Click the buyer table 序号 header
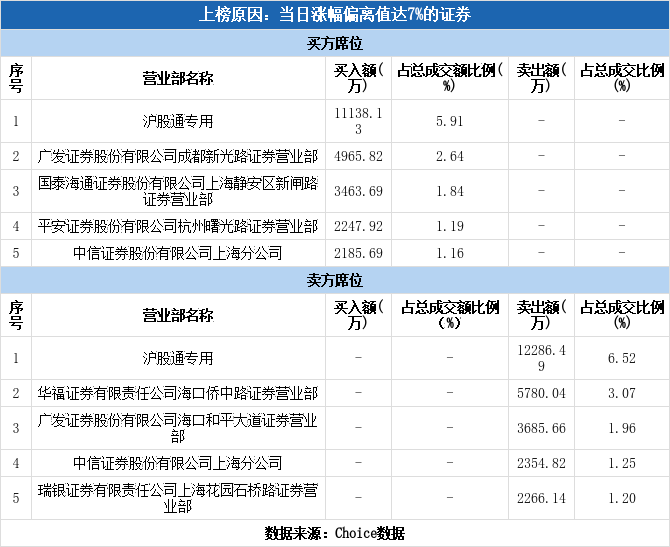The width and height of the screenshot is (670, 547). [x=16, y=78]
